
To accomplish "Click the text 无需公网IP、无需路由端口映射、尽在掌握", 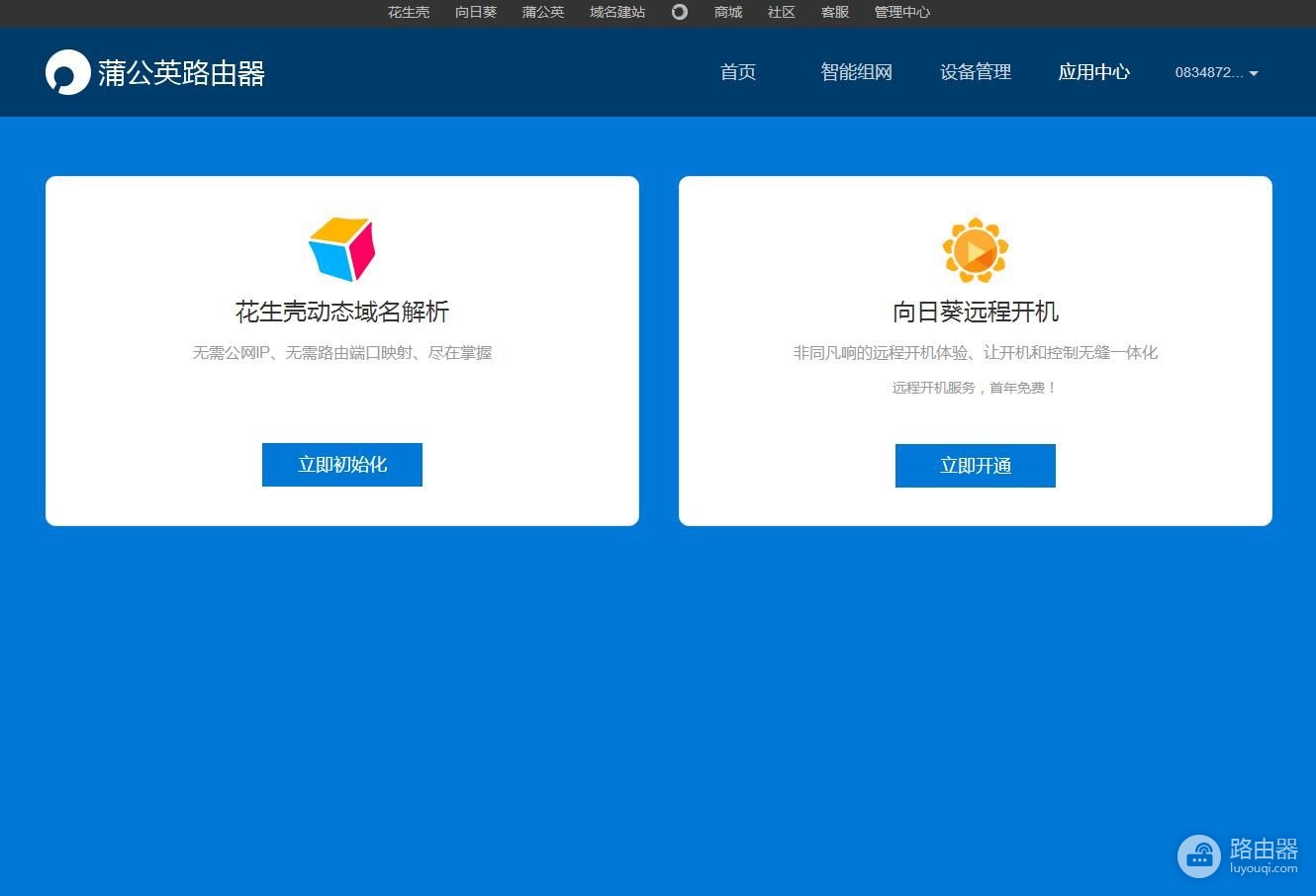I will click(x=342, y=352).
